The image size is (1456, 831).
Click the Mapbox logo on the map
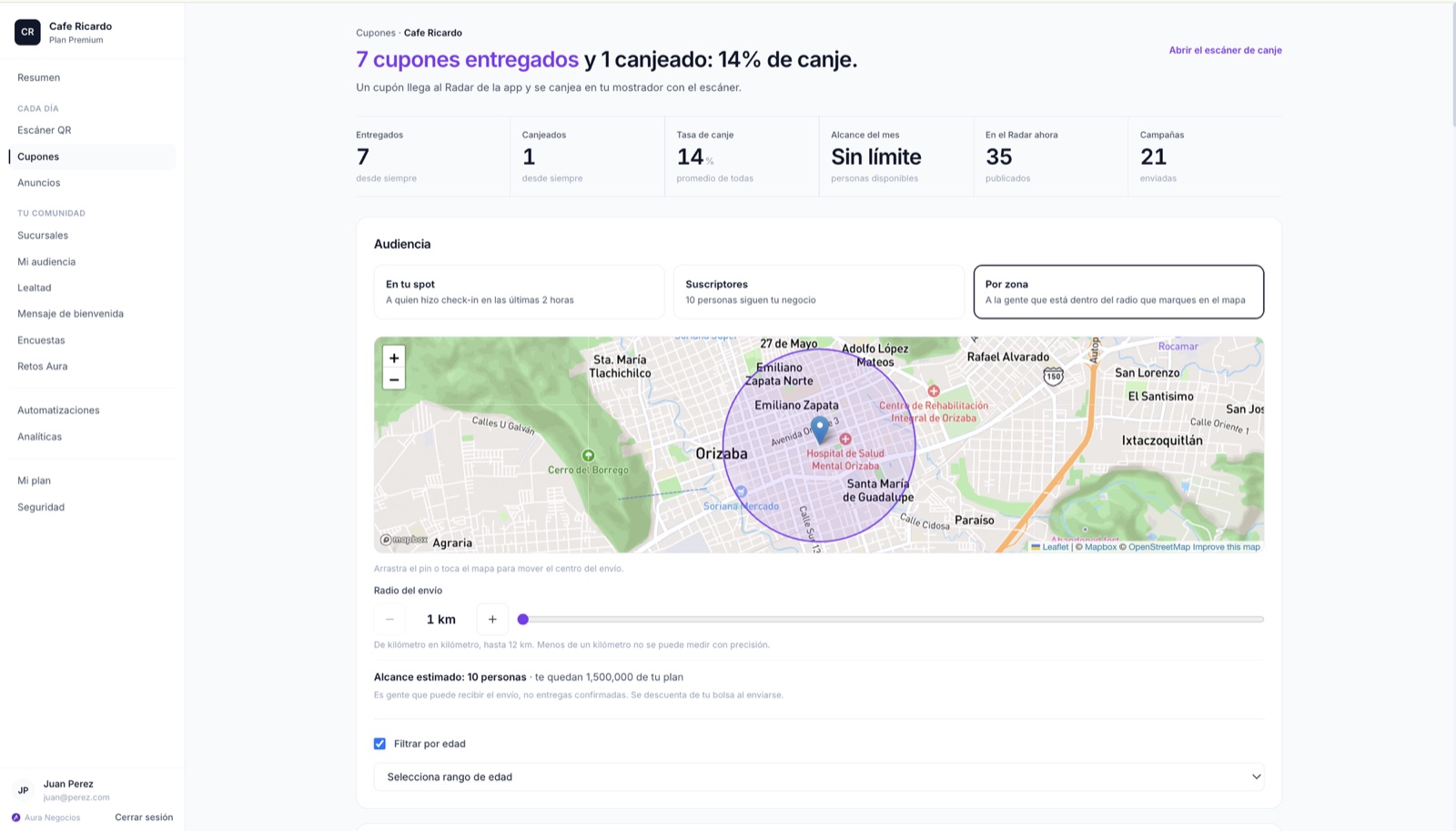(x=404, y=540)
